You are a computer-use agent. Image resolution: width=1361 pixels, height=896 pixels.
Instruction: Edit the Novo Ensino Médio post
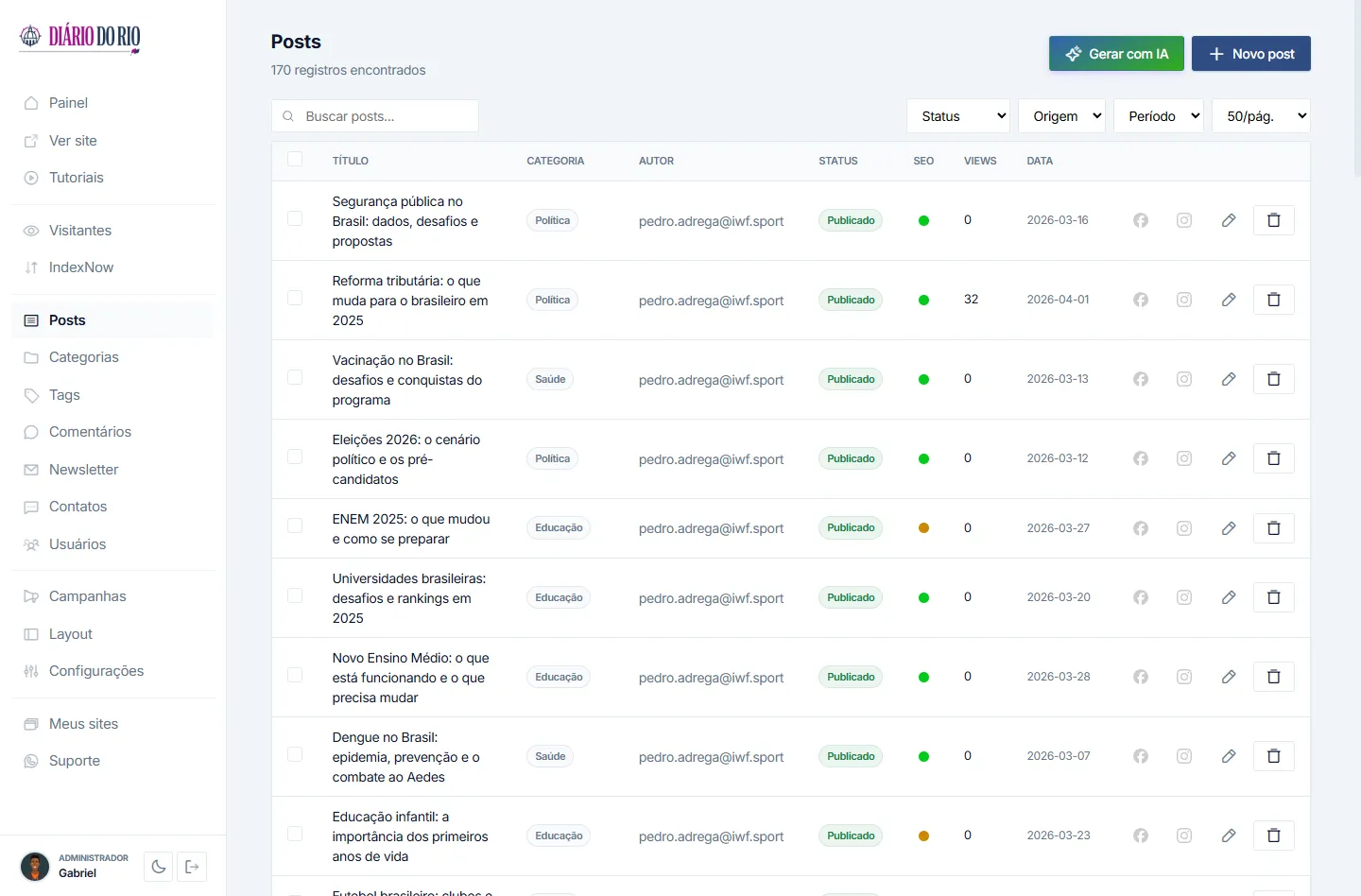[x=1229, y=677]
